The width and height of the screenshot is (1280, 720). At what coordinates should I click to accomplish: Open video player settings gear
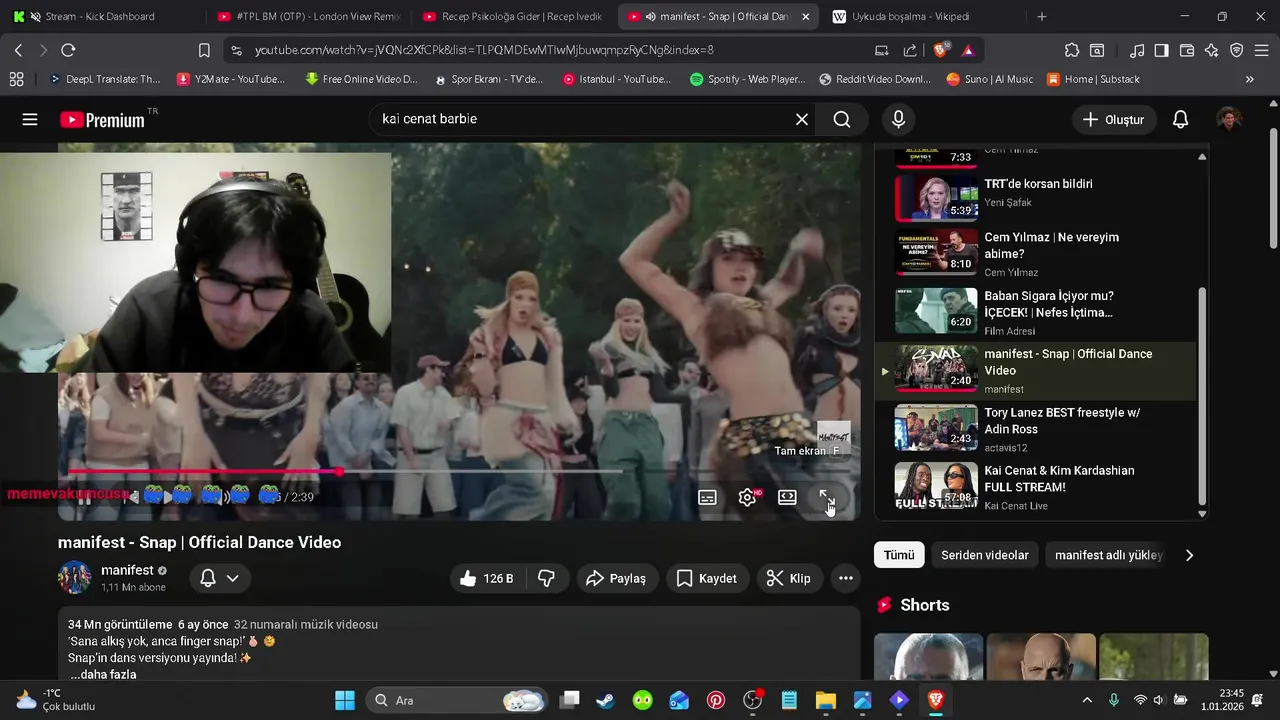coord(747,497)
